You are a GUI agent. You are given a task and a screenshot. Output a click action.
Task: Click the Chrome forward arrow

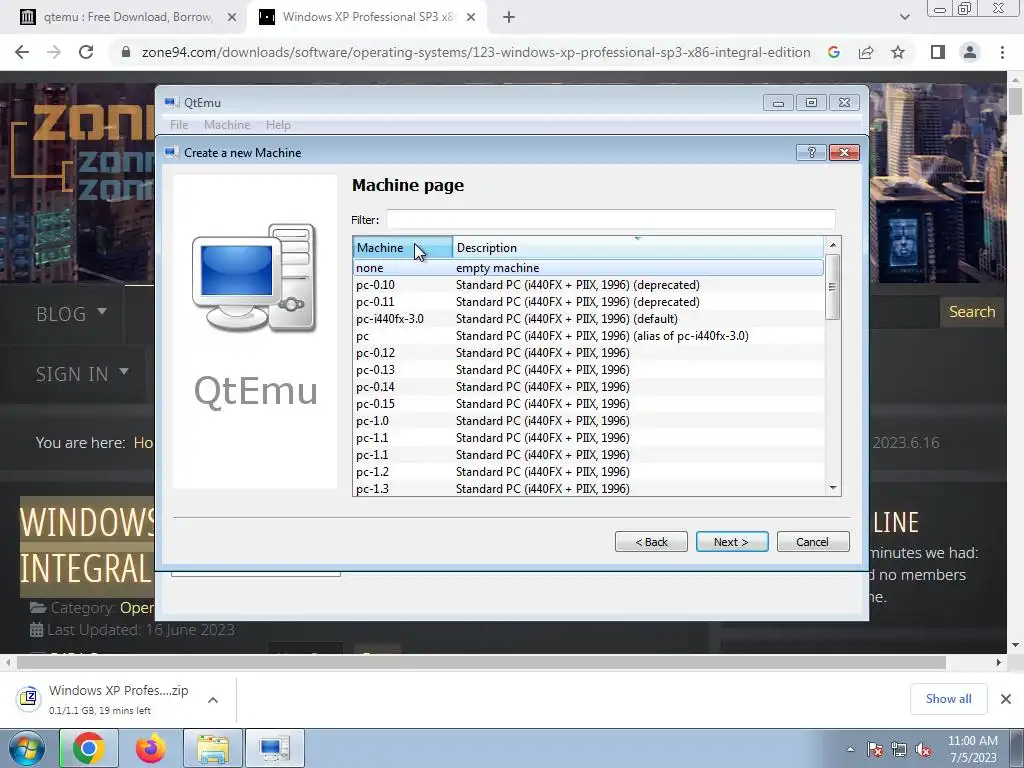pyautogui.click(x=54, y=52)
